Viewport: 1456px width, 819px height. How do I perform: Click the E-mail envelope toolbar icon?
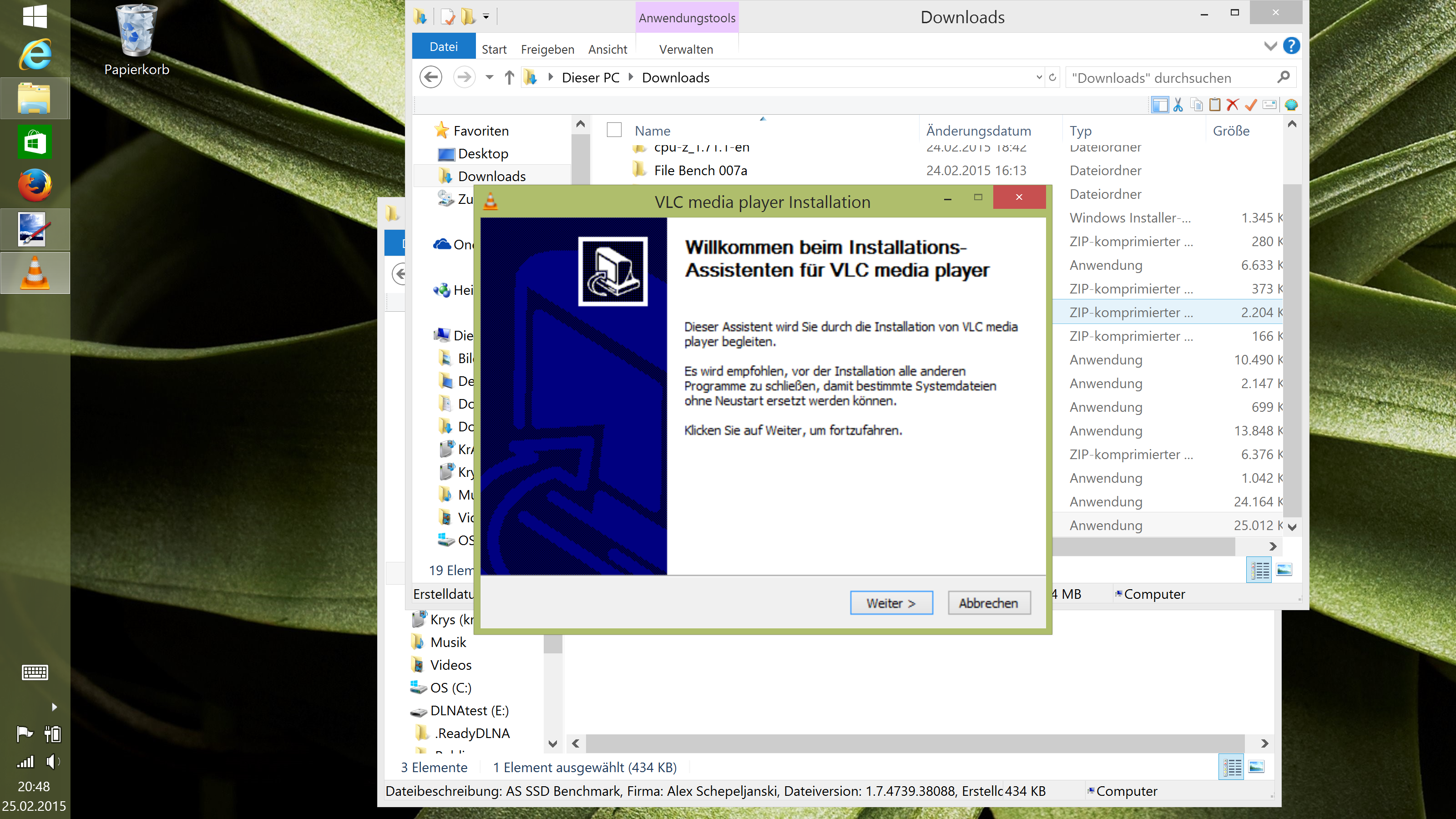click(x=1269, y=105)
